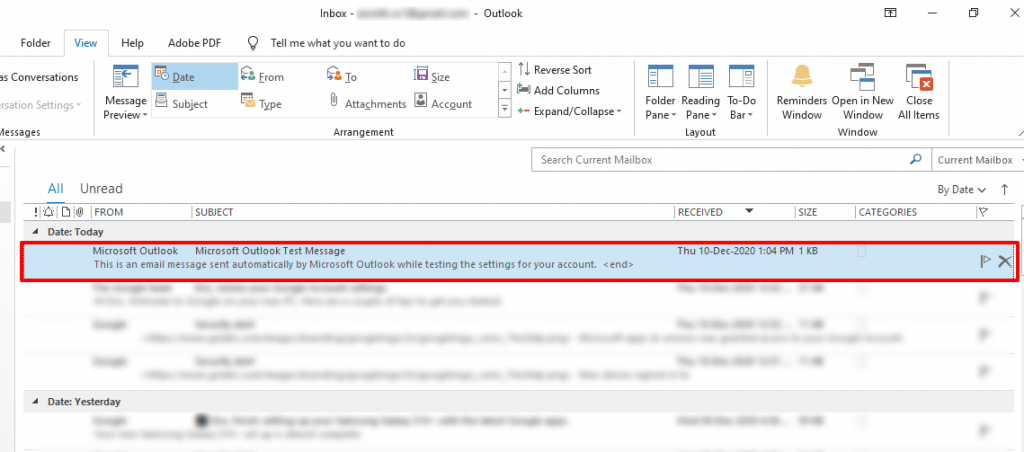Arrange messages by Attachments
Image resolution: width=1024 pixels, height=452 pixels.
click(367, 103)
